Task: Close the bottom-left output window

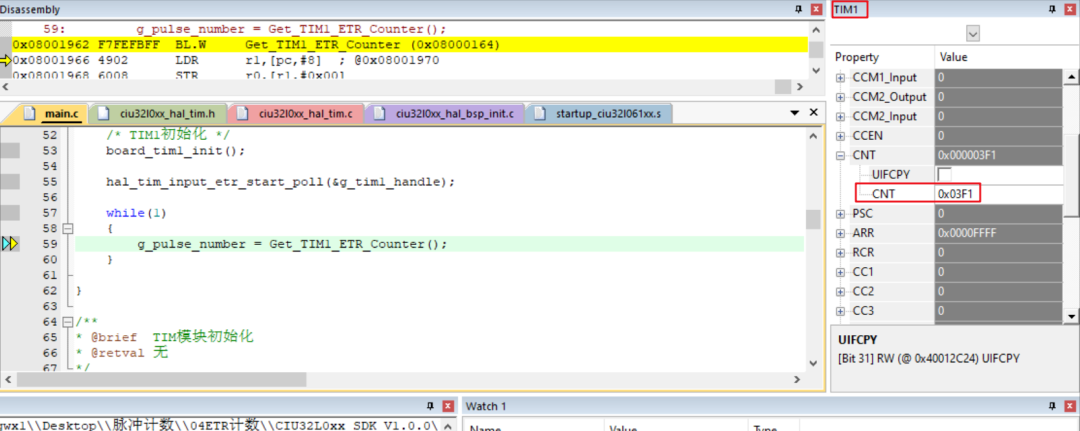Action: (x=448, y=406)
